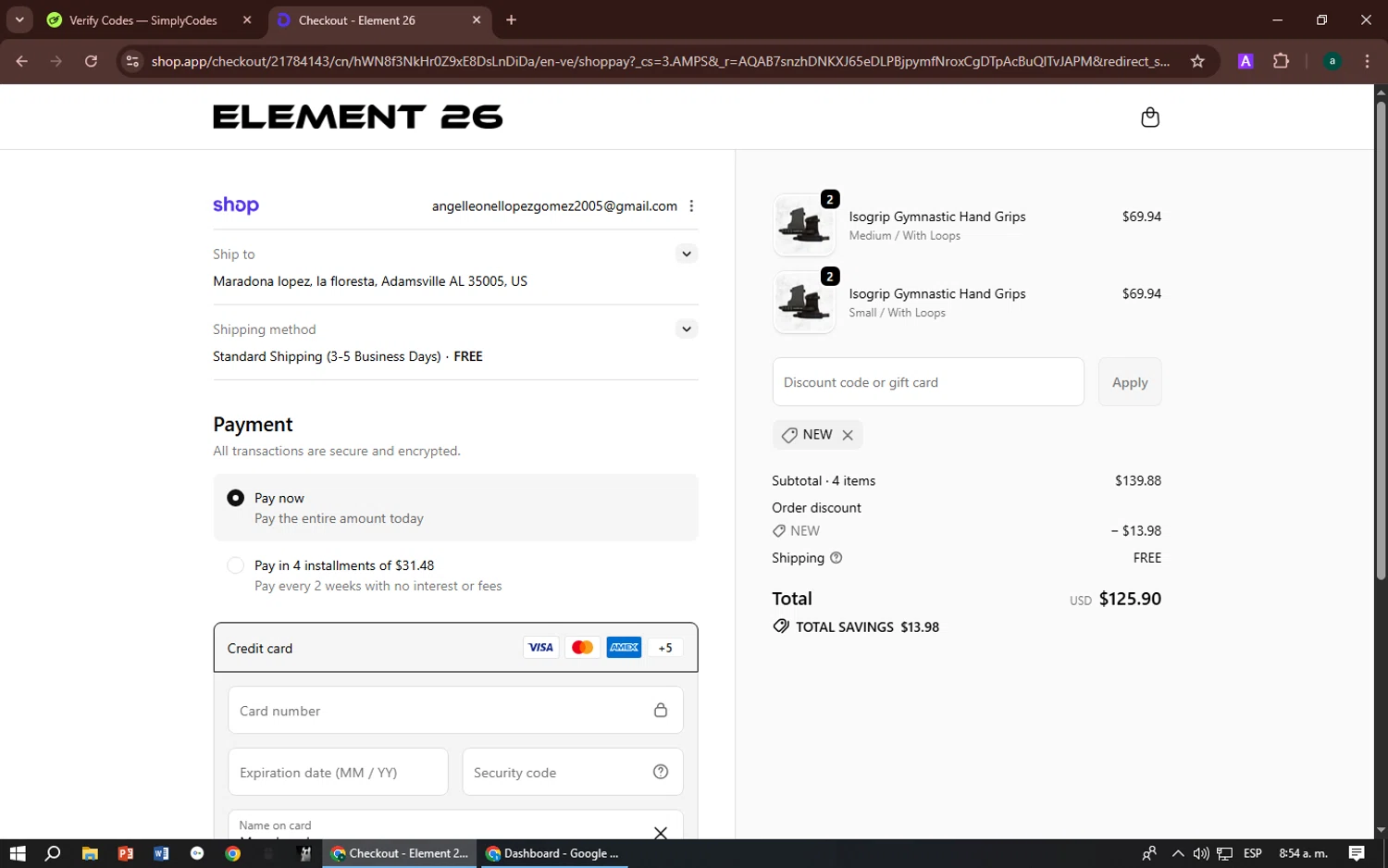Image resolution: width=1388 pixels, height=868 pixels.
Task: Remove the NEW discount code tag
Action: pyautogui.click(x=848, y=435)
